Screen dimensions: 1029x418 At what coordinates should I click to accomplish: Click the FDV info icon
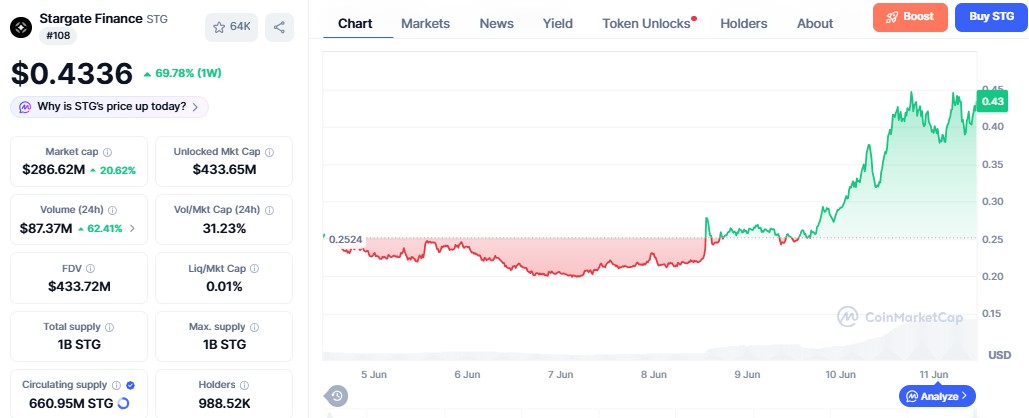tap(91, 268)
